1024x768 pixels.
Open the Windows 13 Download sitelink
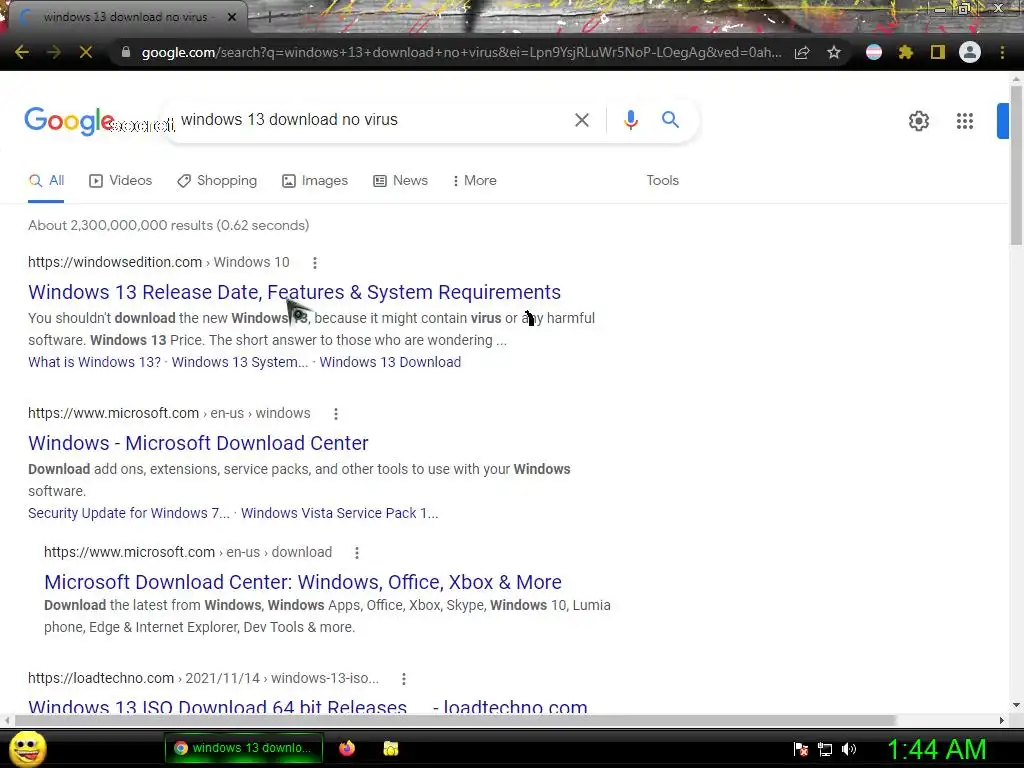click(390, 362)
